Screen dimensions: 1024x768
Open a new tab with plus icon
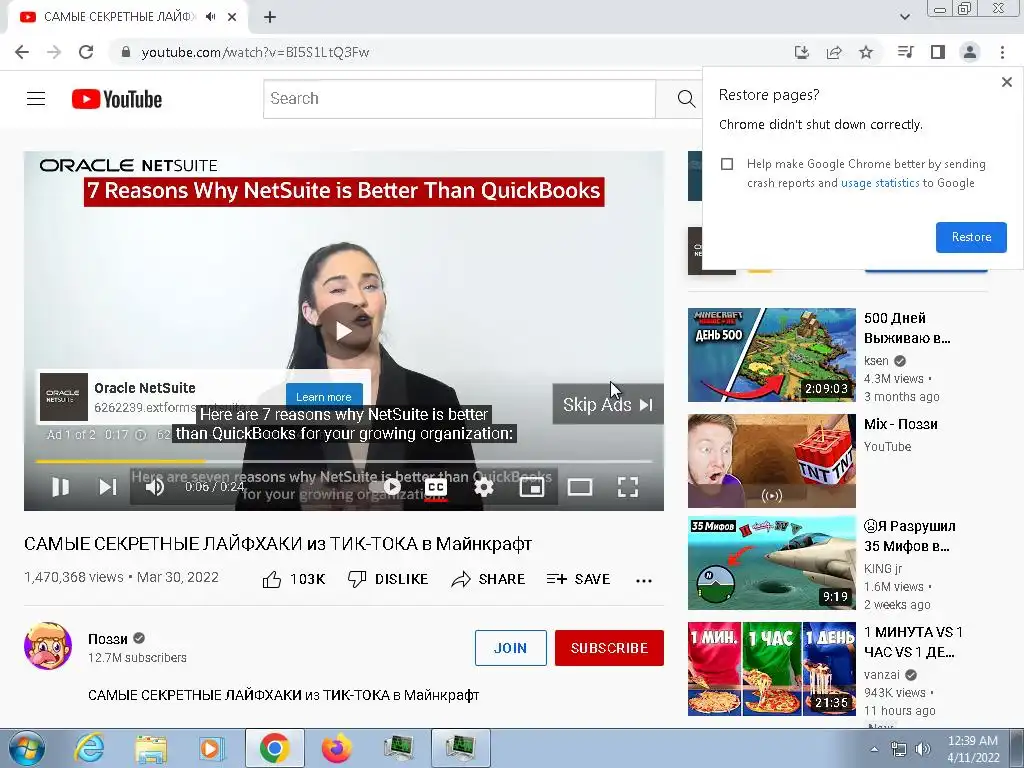click(x=270, y=17)
